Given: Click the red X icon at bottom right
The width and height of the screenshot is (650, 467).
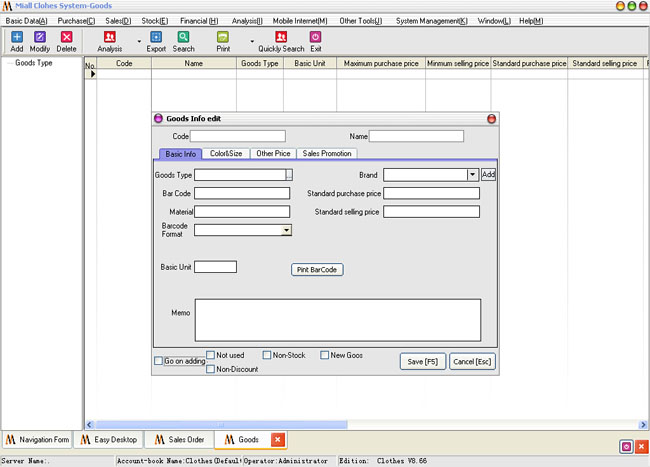Looking at the screenshot, I should tap(641, 446).
